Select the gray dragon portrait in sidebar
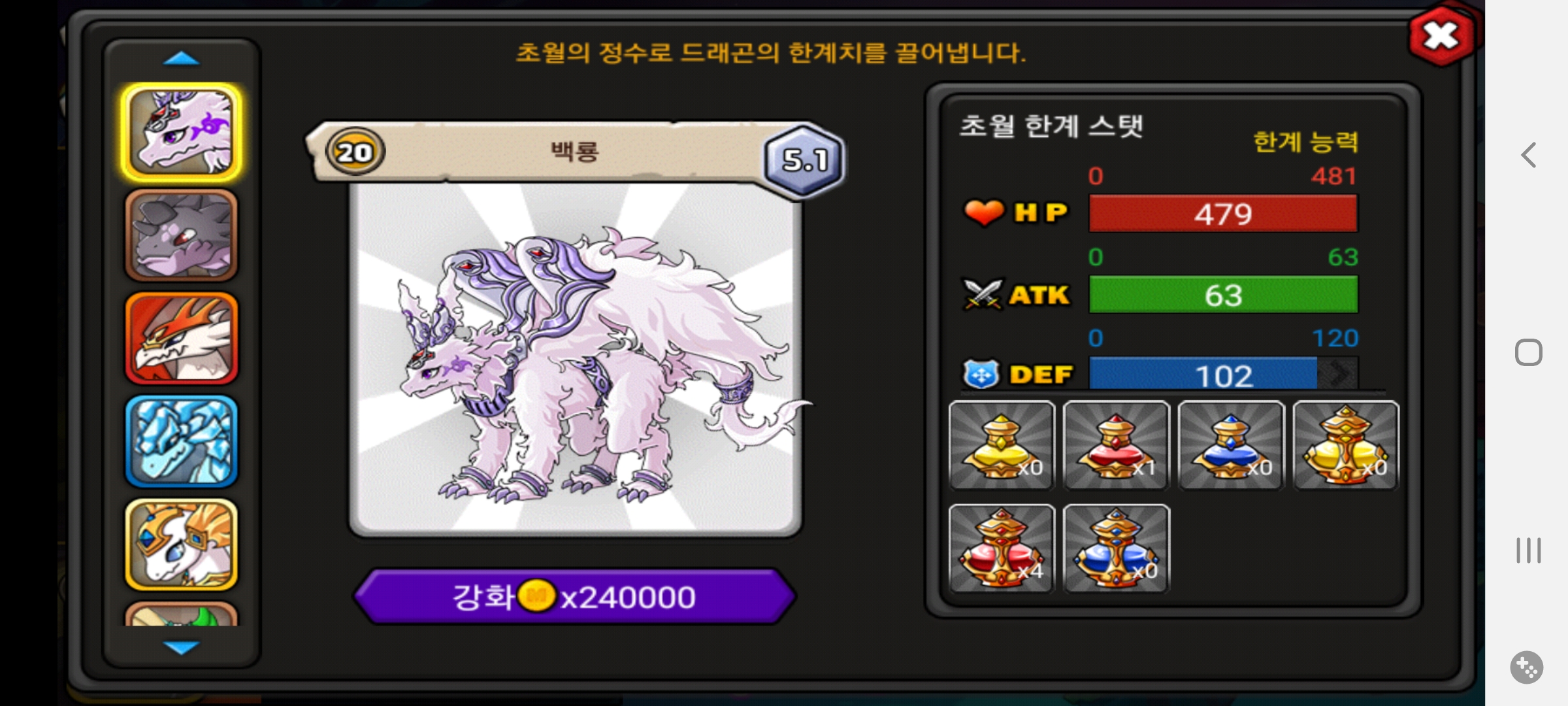Image resolution: width=1568 pixels, height=706 pixels. [182, 235]
